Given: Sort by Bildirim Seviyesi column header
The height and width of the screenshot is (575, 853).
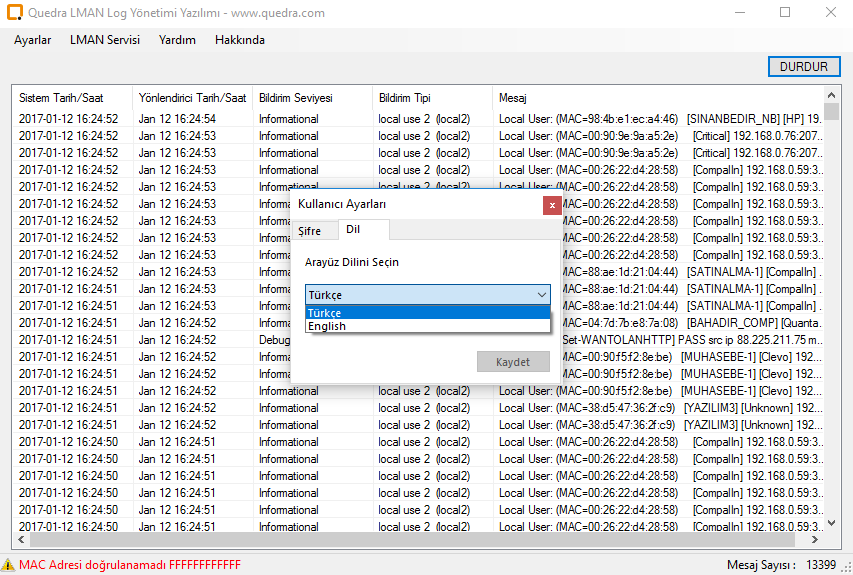Looking at the screenshot, I should pyautogui.click(x=296, y=98).
